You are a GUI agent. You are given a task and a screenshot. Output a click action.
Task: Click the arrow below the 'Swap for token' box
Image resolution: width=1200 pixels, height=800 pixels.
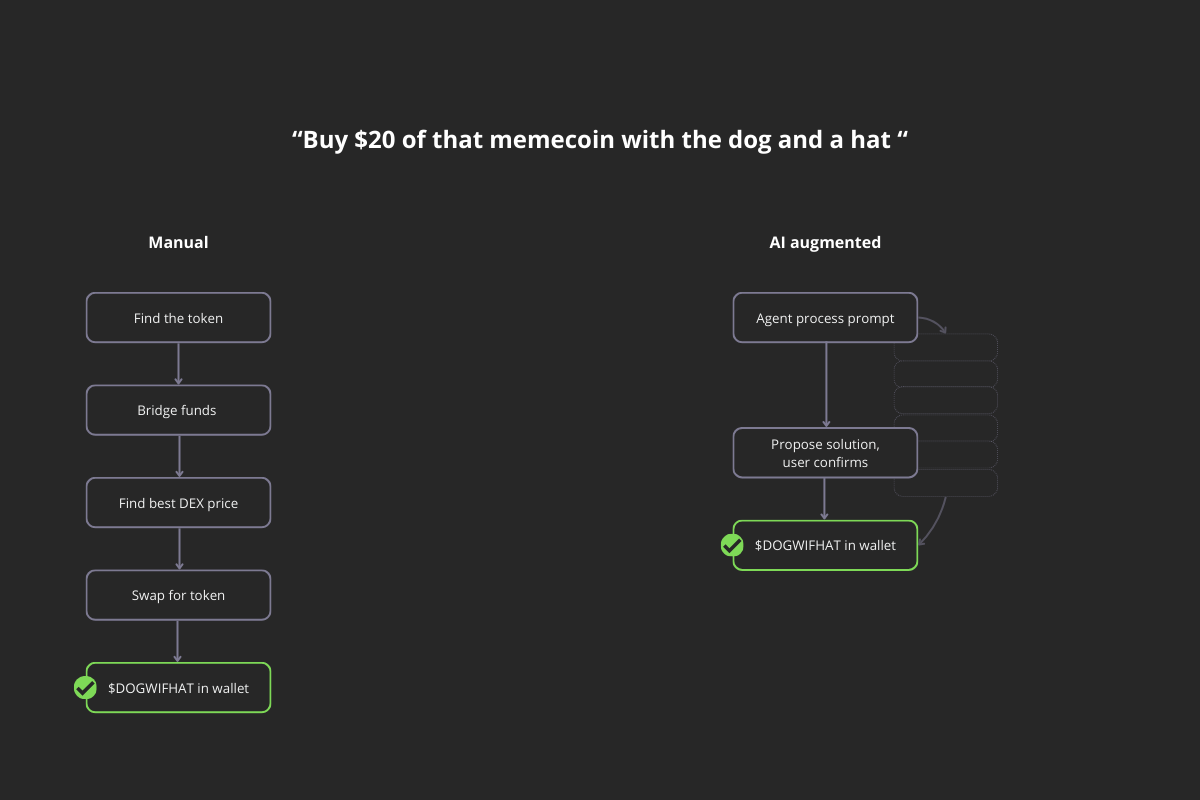coord(179,641)
